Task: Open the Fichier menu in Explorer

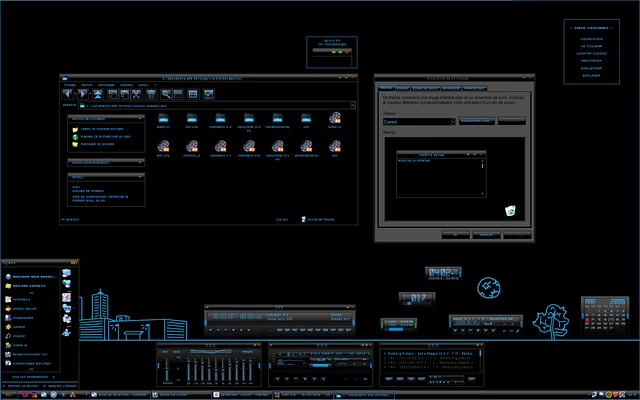Action: (69, 84)
